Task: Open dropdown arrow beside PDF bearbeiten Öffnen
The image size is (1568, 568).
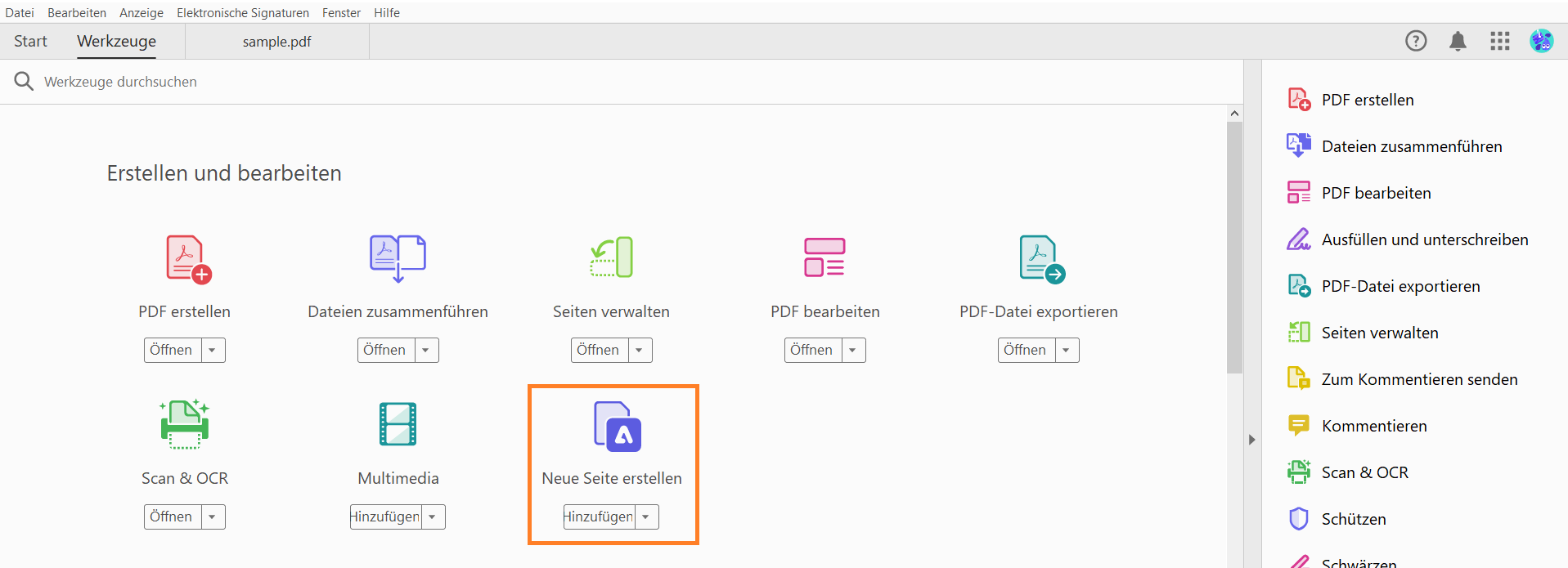Action: 853,350
